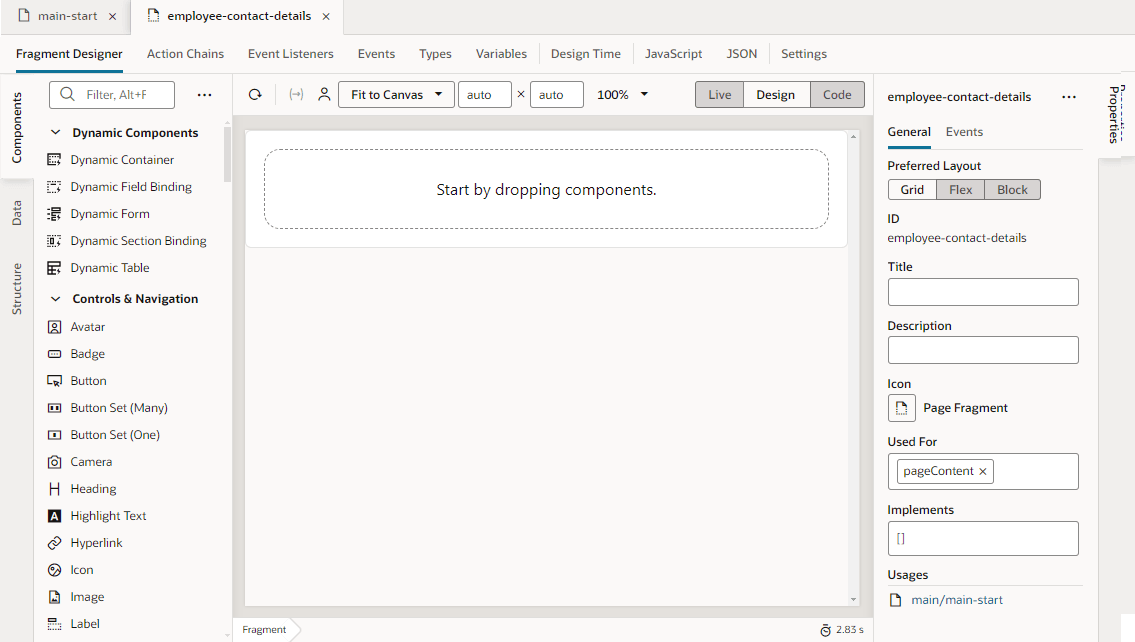Switch canvas to Live mode
This screenshot has width=1135, height=642.
pos(720,95)
